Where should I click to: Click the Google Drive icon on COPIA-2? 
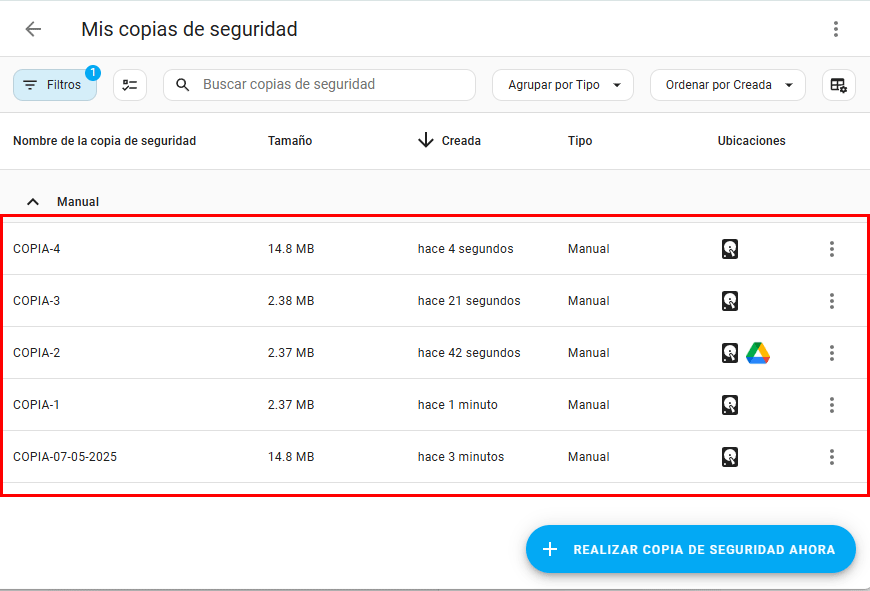coord(758,353)
